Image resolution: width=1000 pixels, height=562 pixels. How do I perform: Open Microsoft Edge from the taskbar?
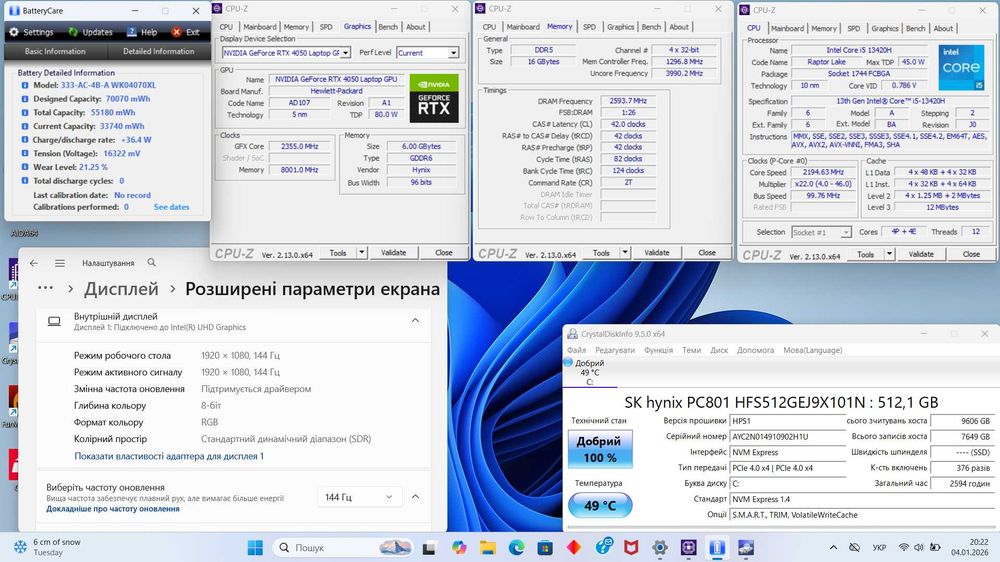pos(517,547)
